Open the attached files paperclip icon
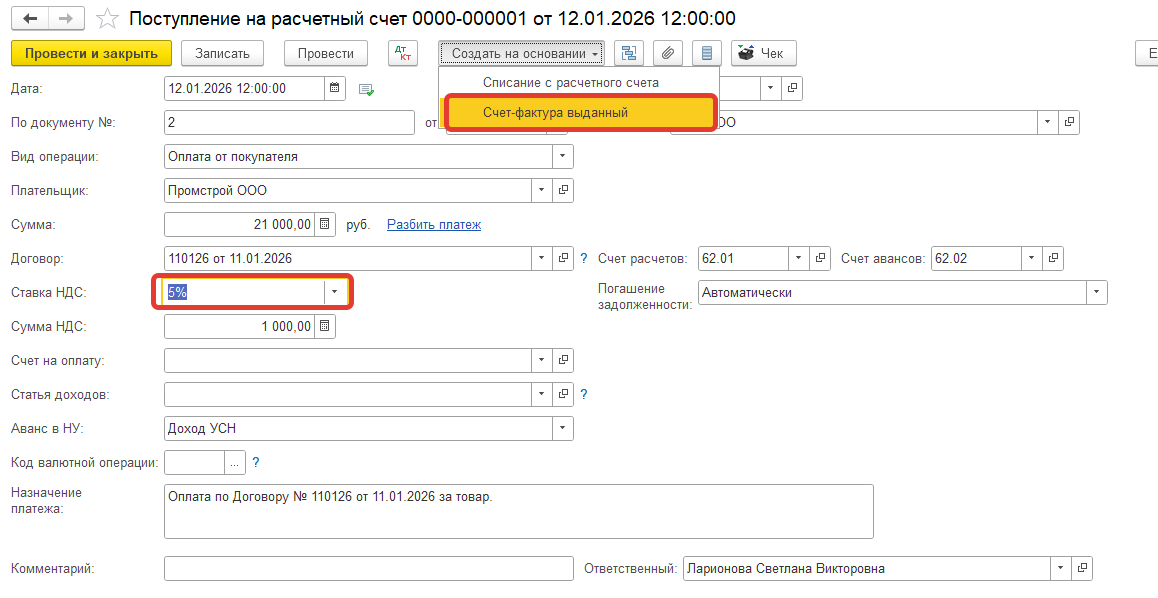Screen dimensions: 1158x598 point(668,53)
